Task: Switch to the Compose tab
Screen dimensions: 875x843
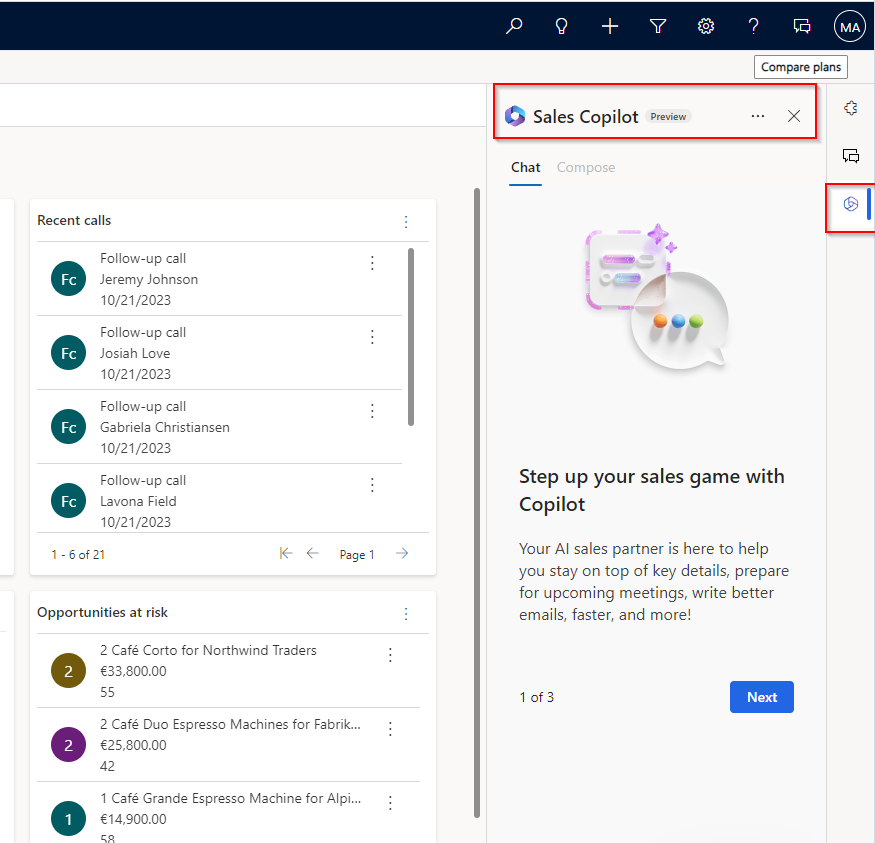Action: click(x=586, y=167)
